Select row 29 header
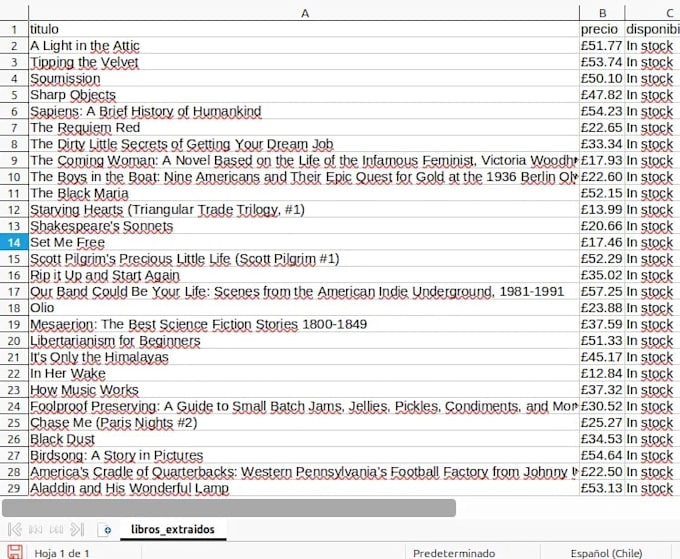 click(14, 488)
